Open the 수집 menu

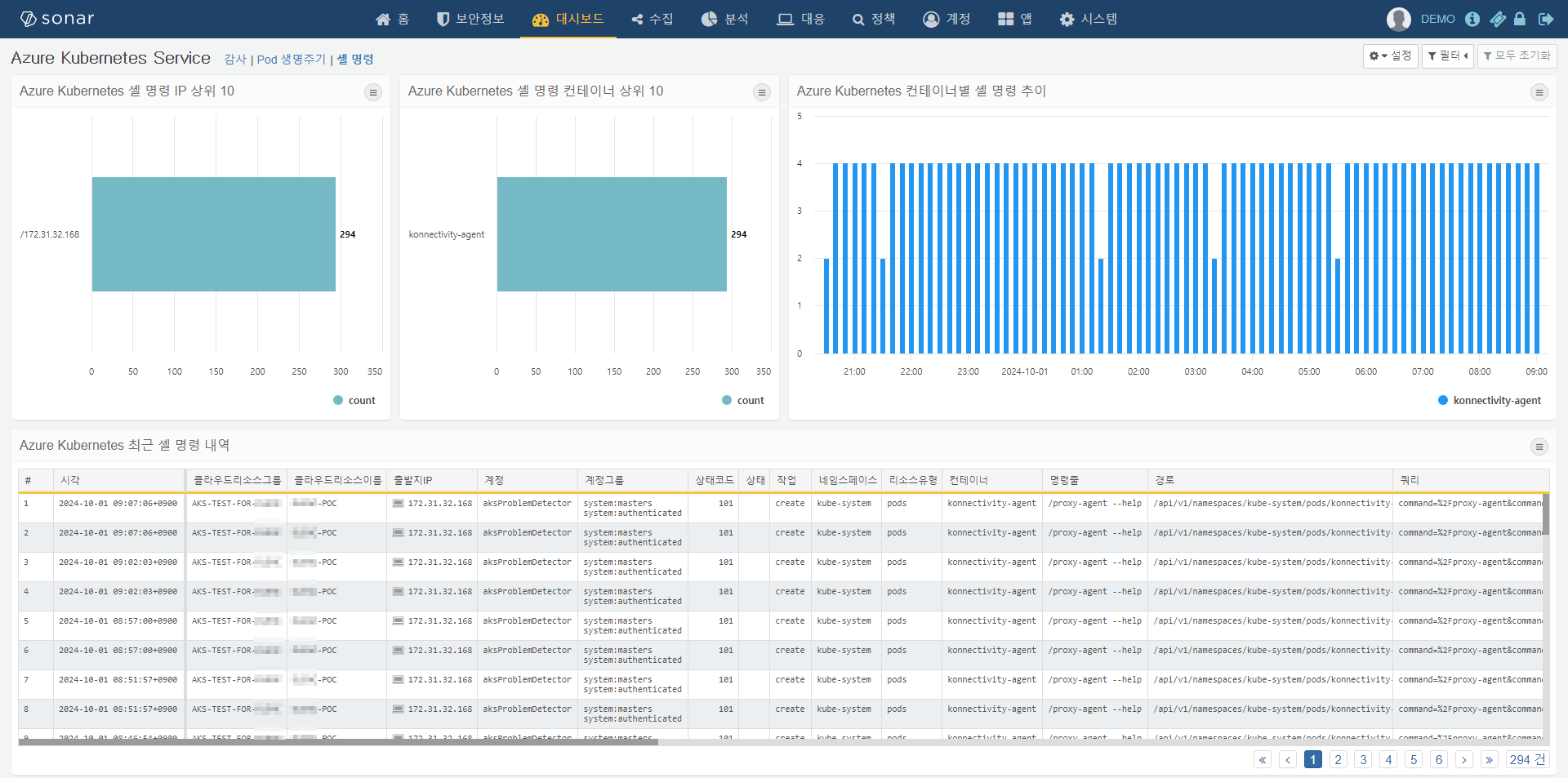coord(653,19)
